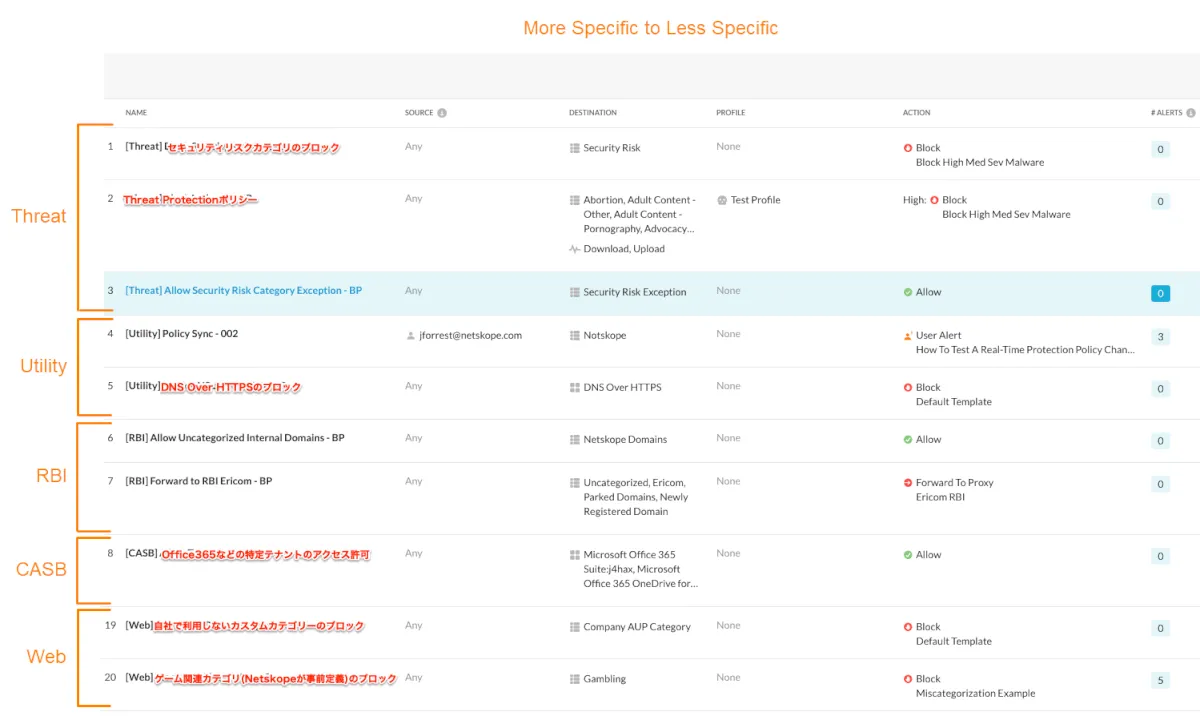Click the User Alert icon in row 4

(908, 336)
